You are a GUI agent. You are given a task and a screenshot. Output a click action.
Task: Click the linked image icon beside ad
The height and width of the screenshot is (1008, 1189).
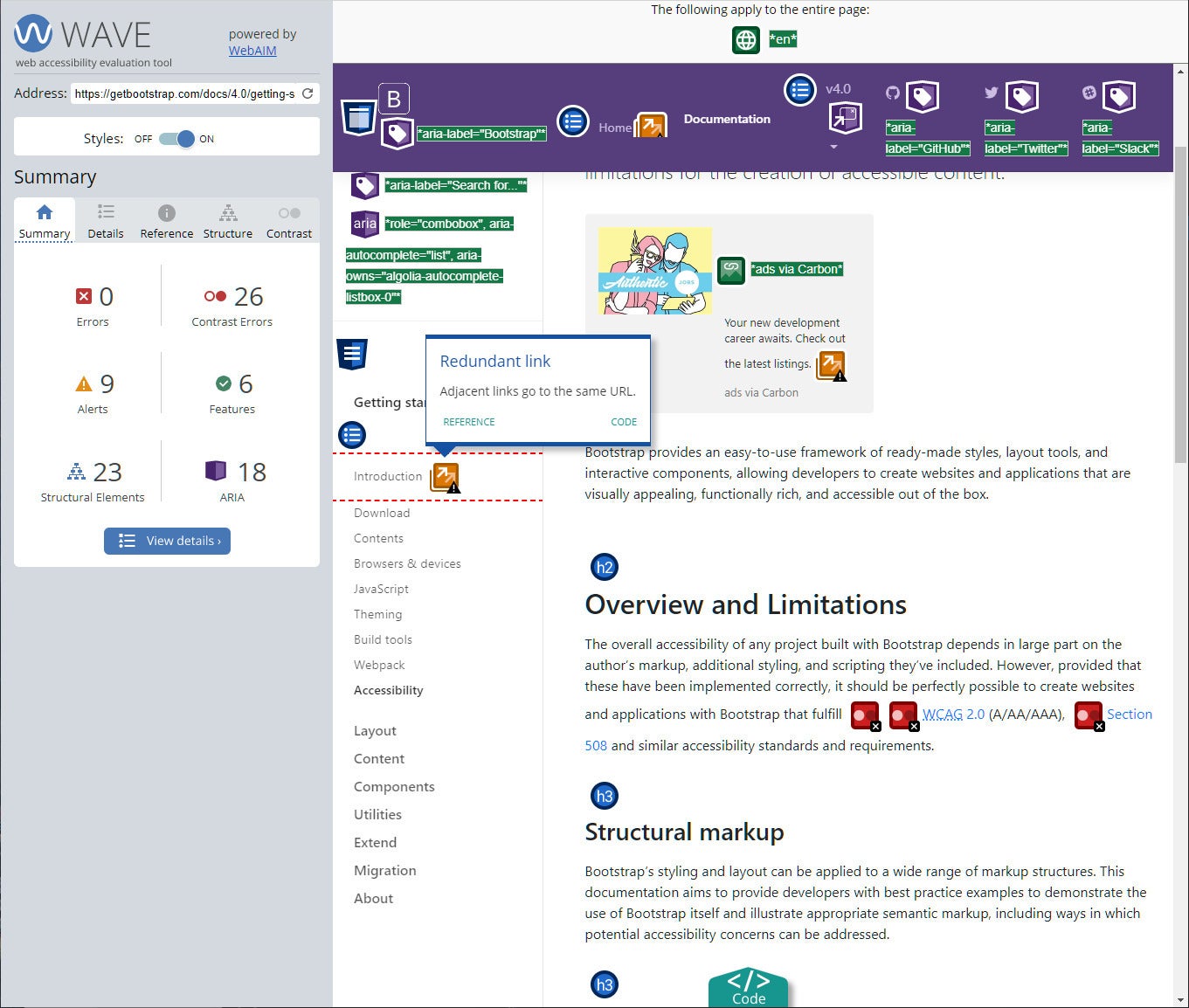tap(731, 271)
